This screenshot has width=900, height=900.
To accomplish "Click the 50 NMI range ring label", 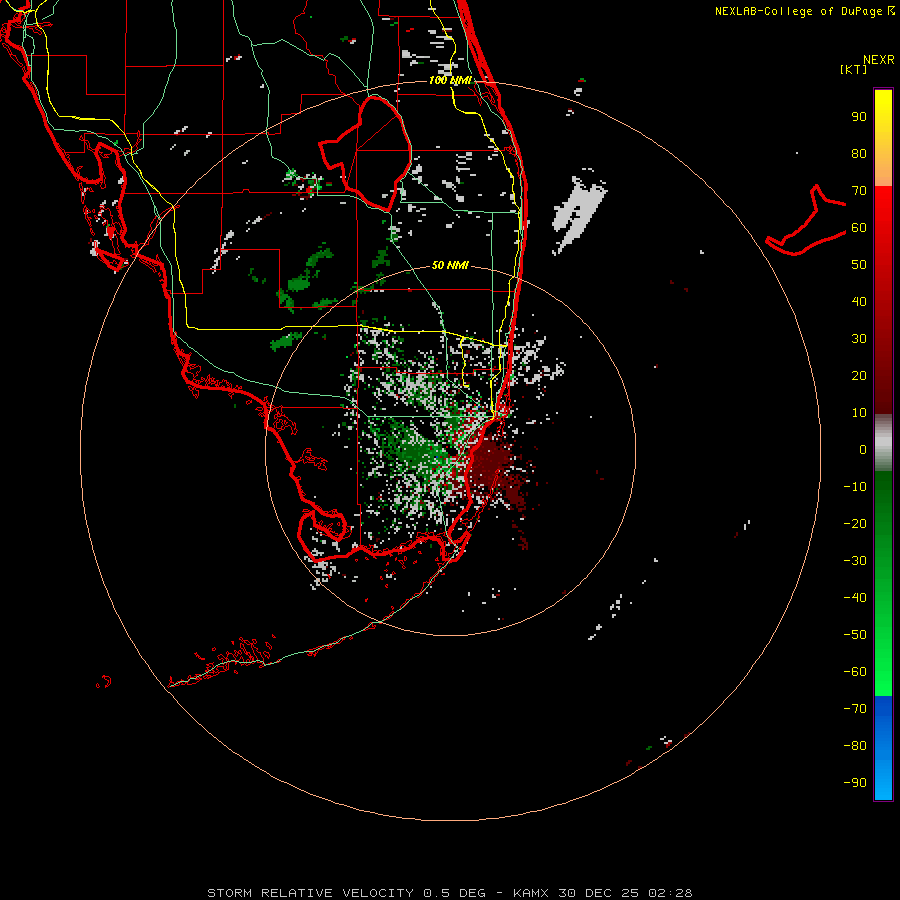I will pos(450,265).
